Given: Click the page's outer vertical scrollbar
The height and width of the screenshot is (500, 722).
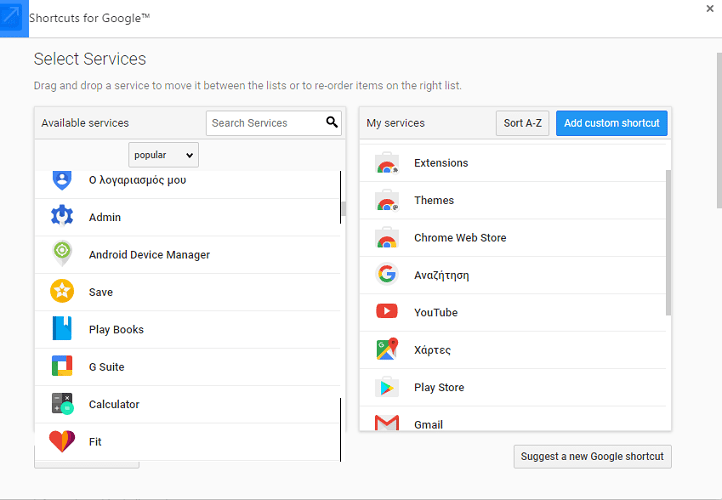Looking at the screenshot, I should tap(719, 130).
